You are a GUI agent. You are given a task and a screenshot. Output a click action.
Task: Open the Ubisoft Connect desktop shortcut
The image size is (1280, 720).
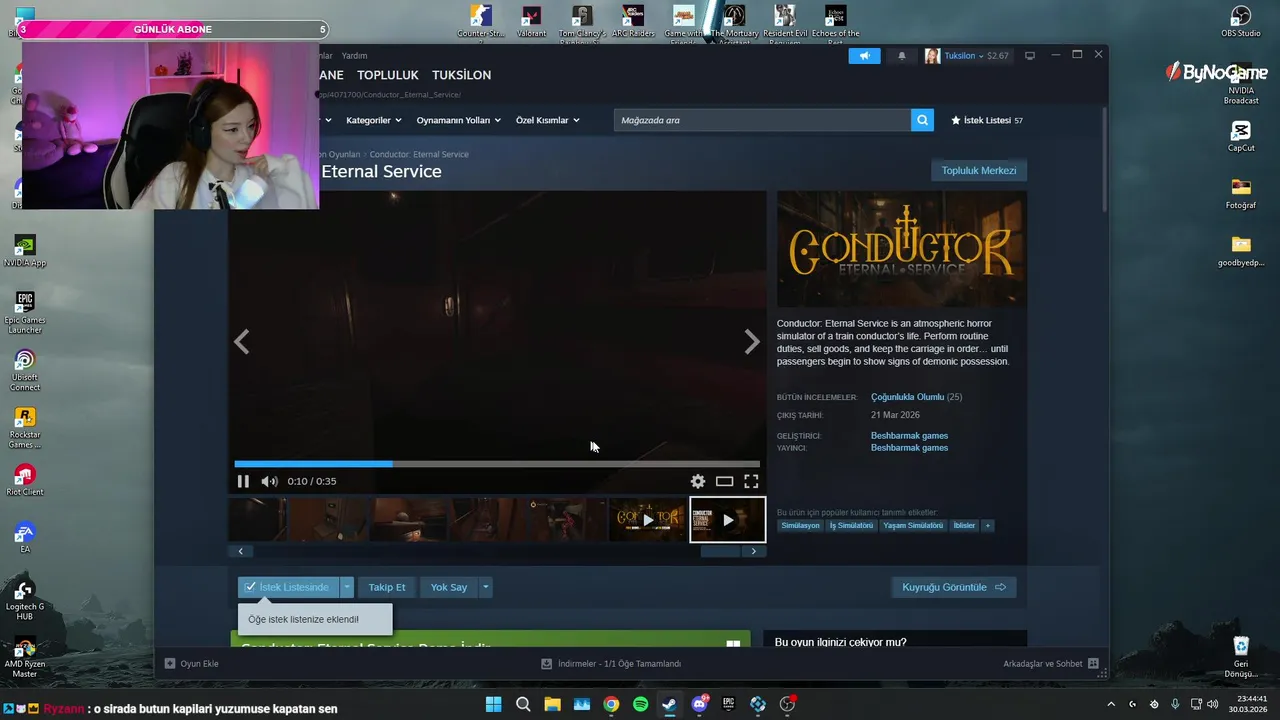[x=24, y=369]
